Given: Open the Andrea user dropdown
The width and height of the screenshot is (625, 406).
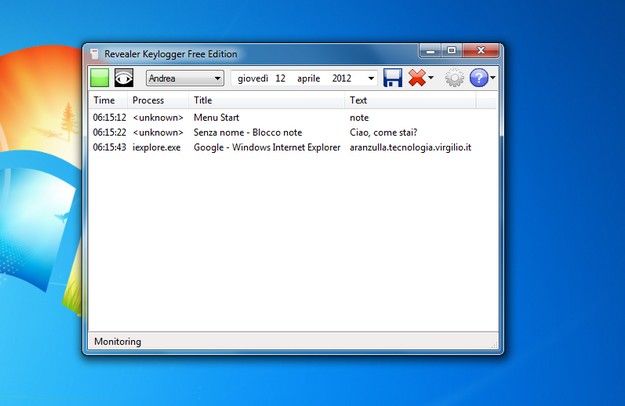Looking at the screenshot, I should tap(185, 78).
